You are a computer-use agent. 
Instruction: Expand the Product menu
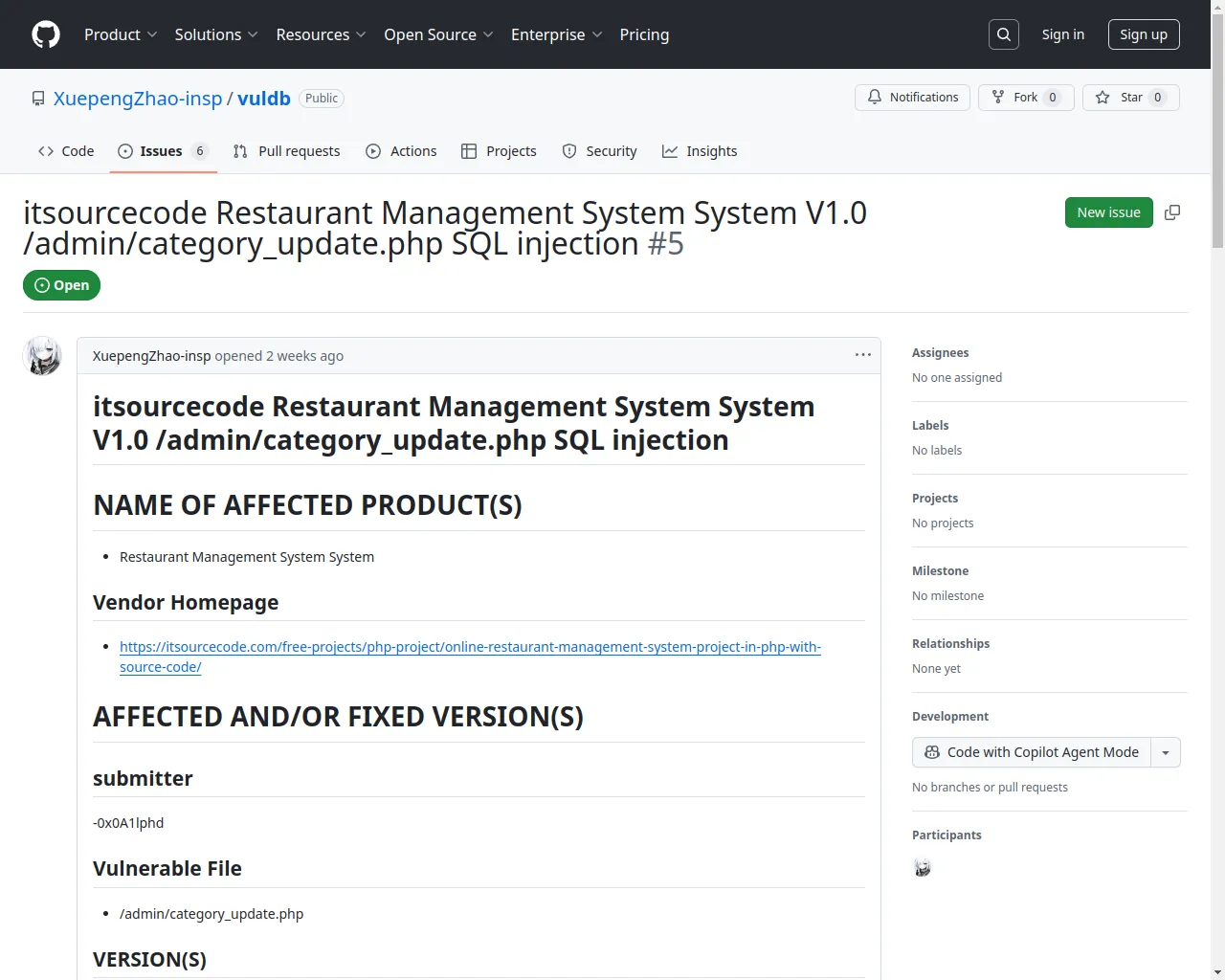(121, 34)
